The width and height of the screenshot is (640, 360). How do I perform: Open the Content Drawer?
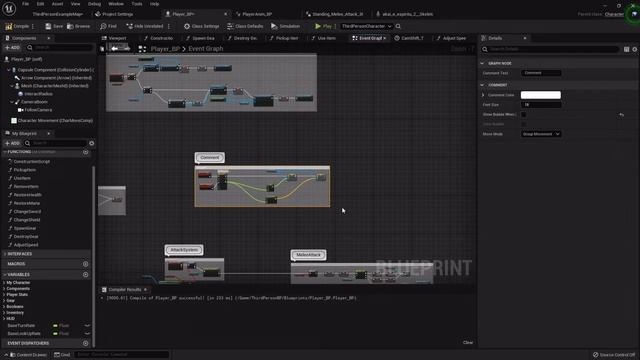(28, 355)
